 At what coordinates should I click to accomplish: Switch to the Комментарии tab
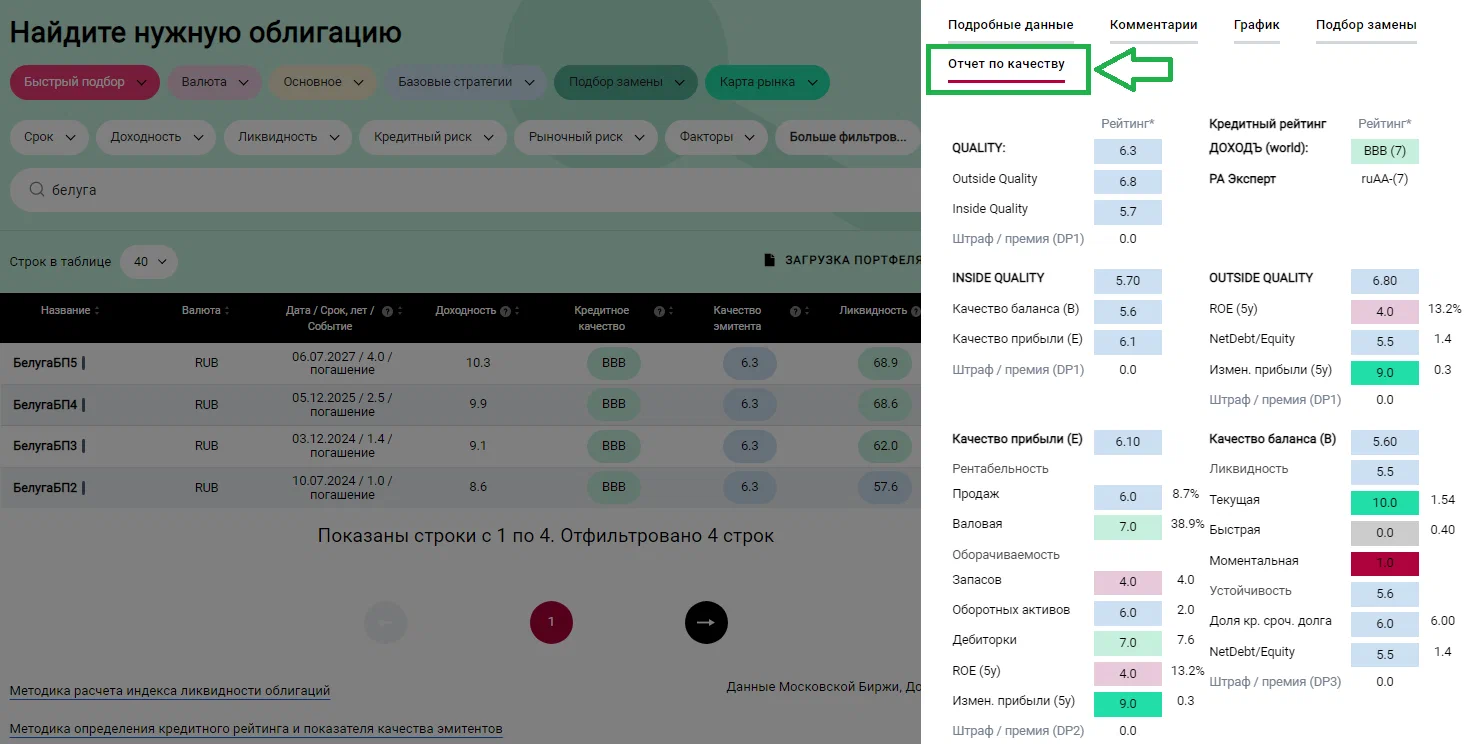(1153, 25)
